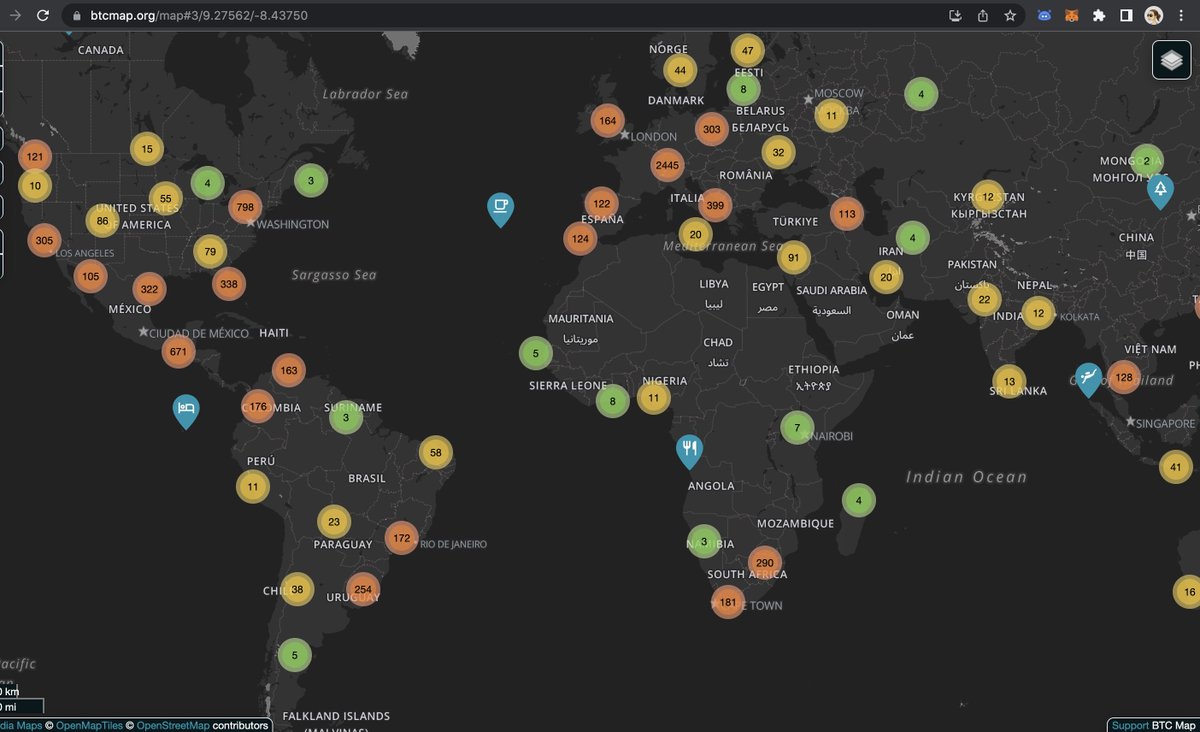
Task: Click the cafe cup pin in the Atlantic
Action: tap(501, 210)
